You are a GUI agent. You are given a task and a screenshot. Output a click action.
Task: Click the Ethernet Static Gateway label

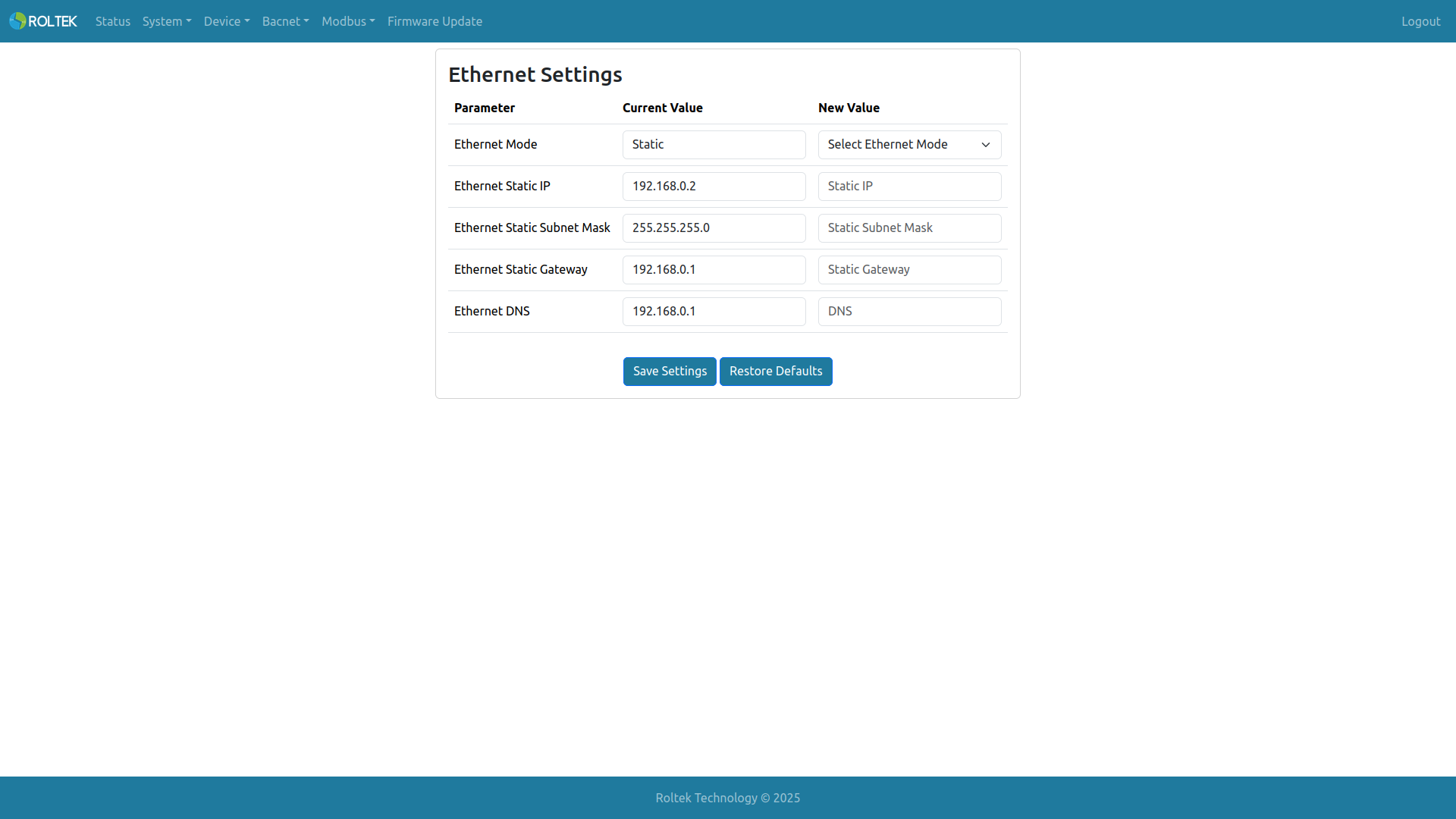pos(520,269)
